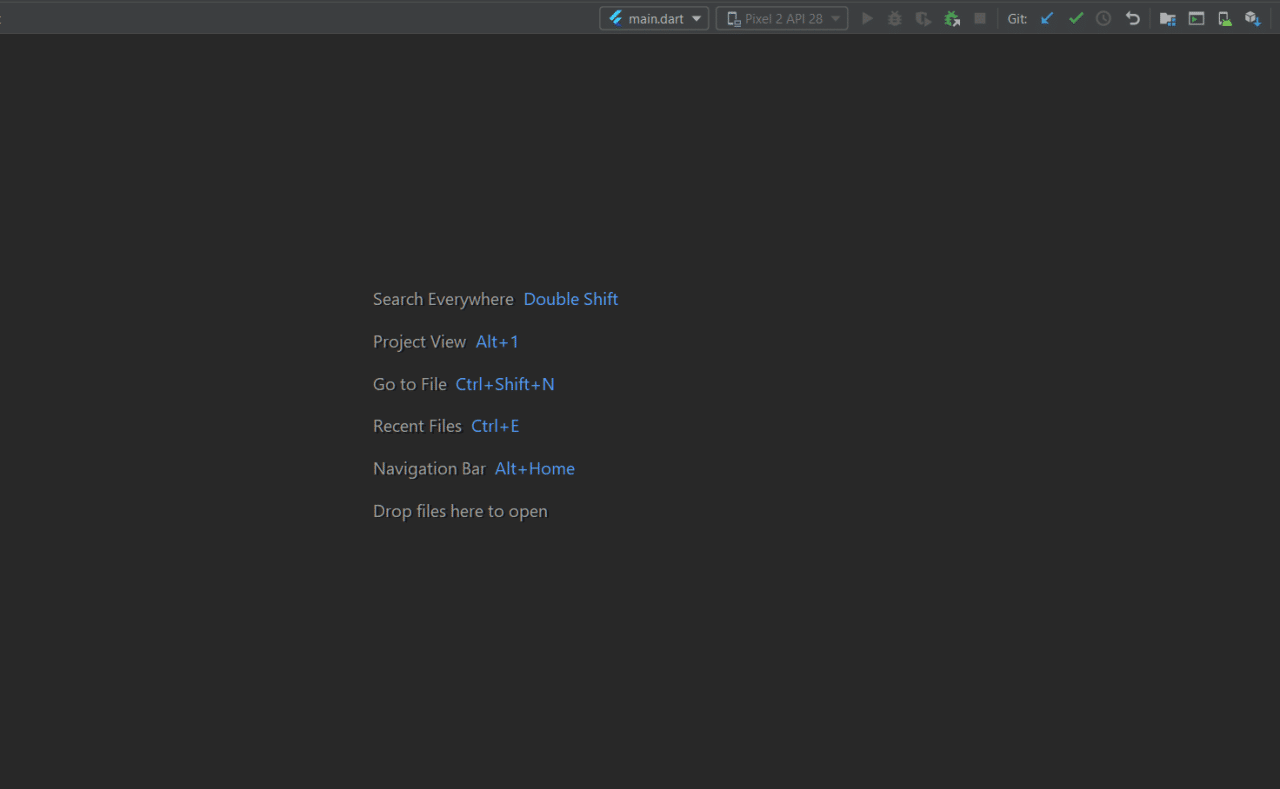
Task: Click the Alt+1 shortcut text
Action: (x=497, y=341)
